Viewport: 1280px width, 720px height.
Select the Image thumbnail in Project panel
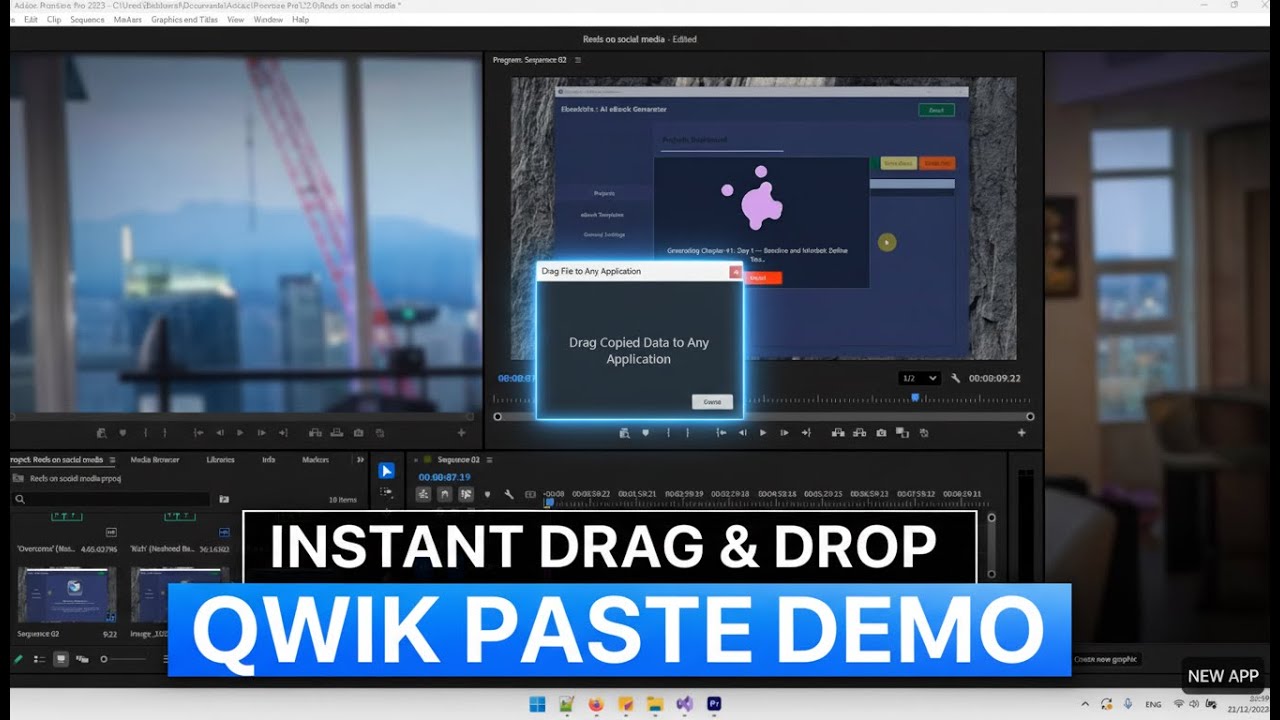pyautogui.click(x=180, y=595)
